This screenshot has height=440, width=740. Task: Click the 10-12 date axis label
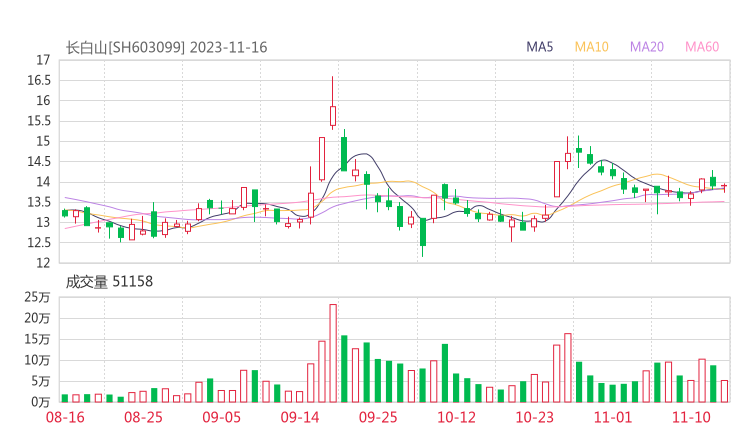click(x=456, y=417)
